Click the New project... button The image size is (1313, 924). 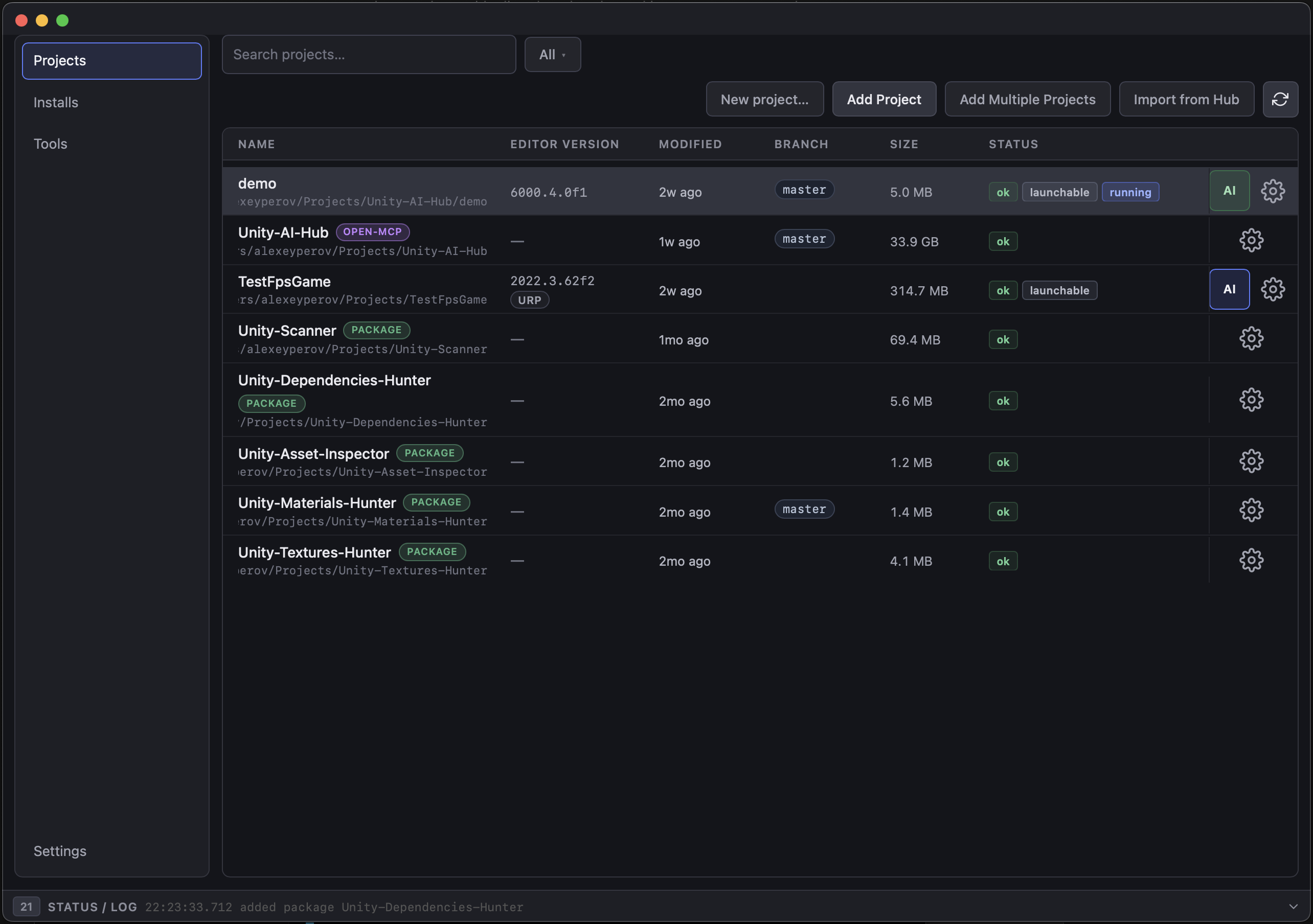tap(764, 100)
